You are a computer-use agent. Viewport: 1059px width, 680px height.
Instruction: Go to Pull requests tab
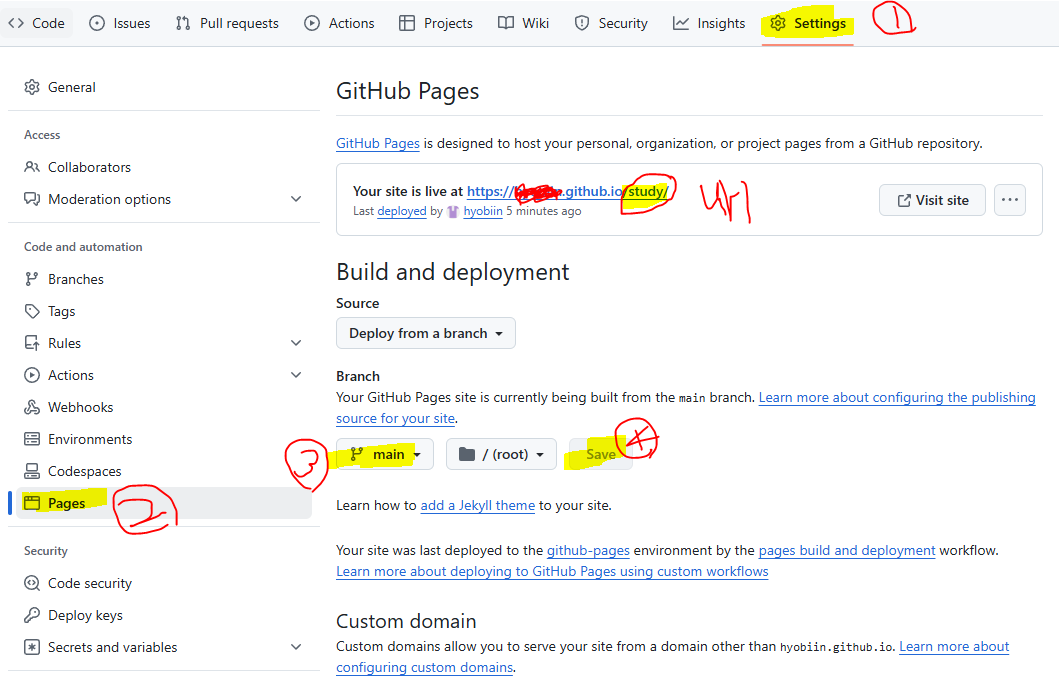click(227, 23)
